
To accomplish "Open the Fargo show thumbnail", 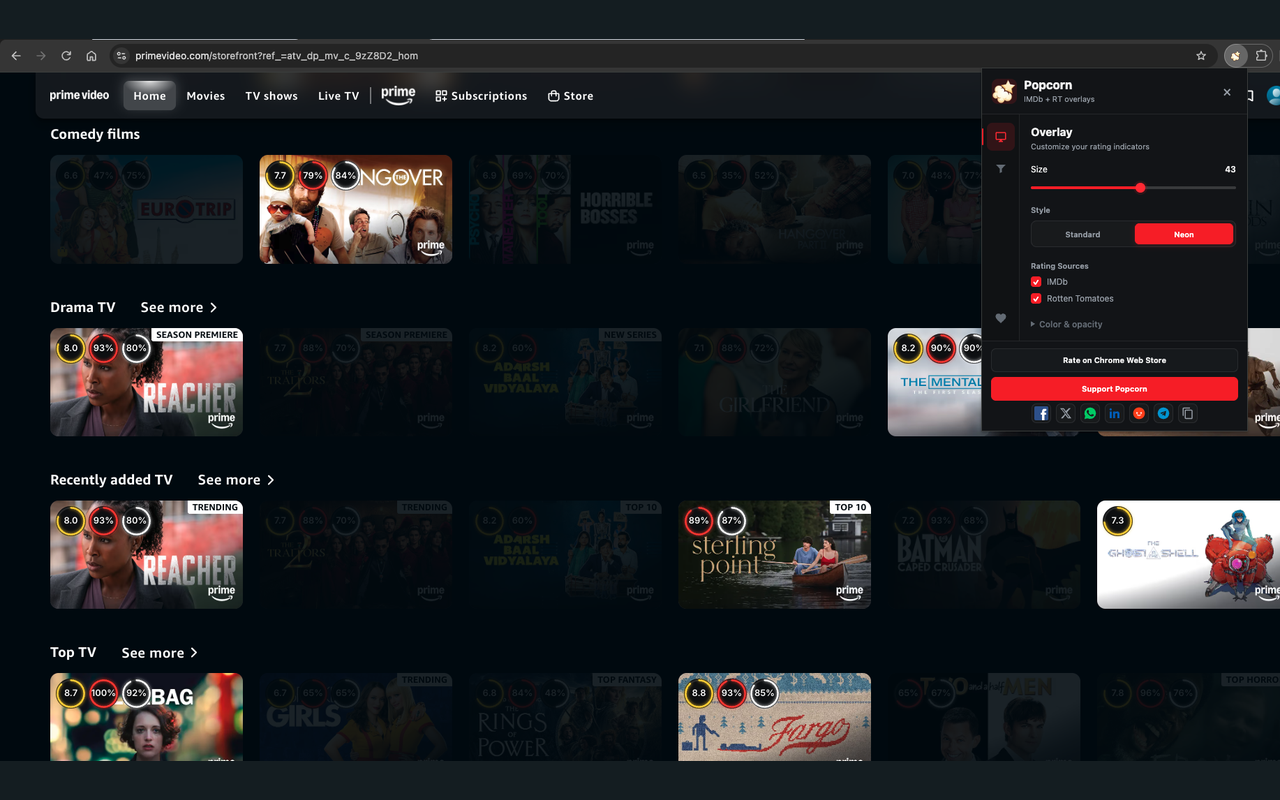I will pos(775,717).
